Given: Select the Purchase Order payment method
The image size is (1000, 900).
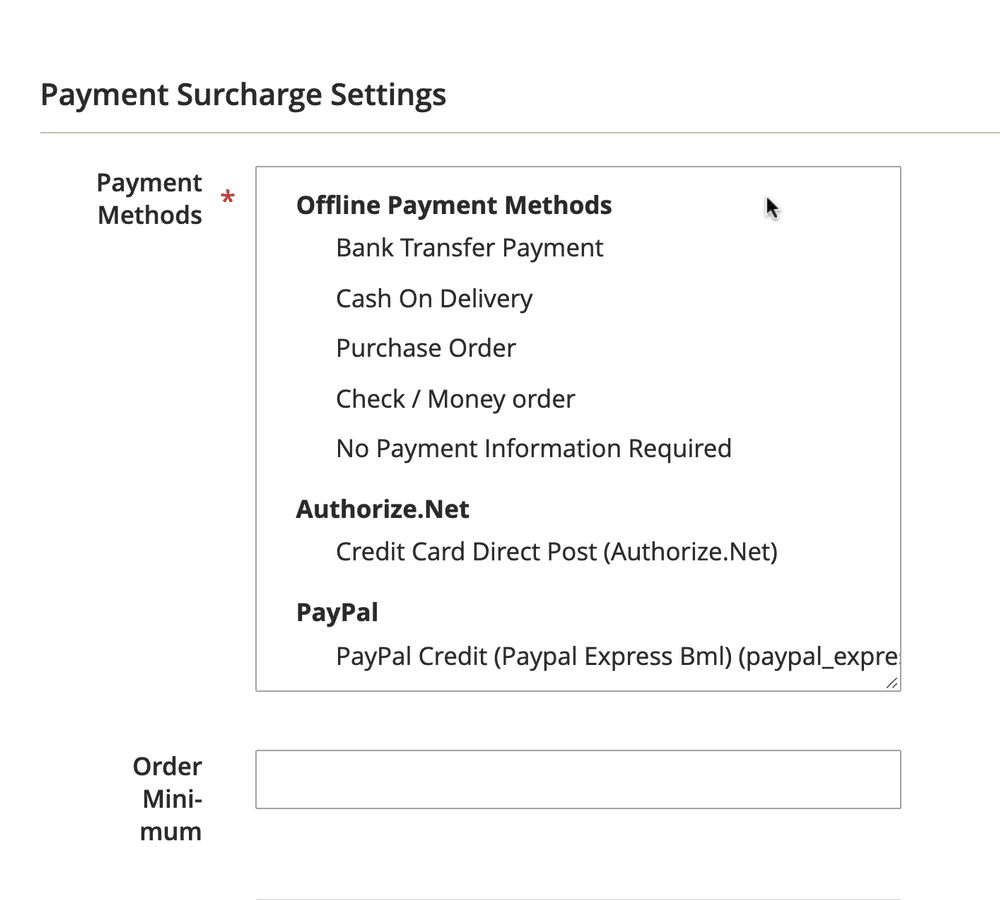Looking at the screenshot, I should [426, 349].
